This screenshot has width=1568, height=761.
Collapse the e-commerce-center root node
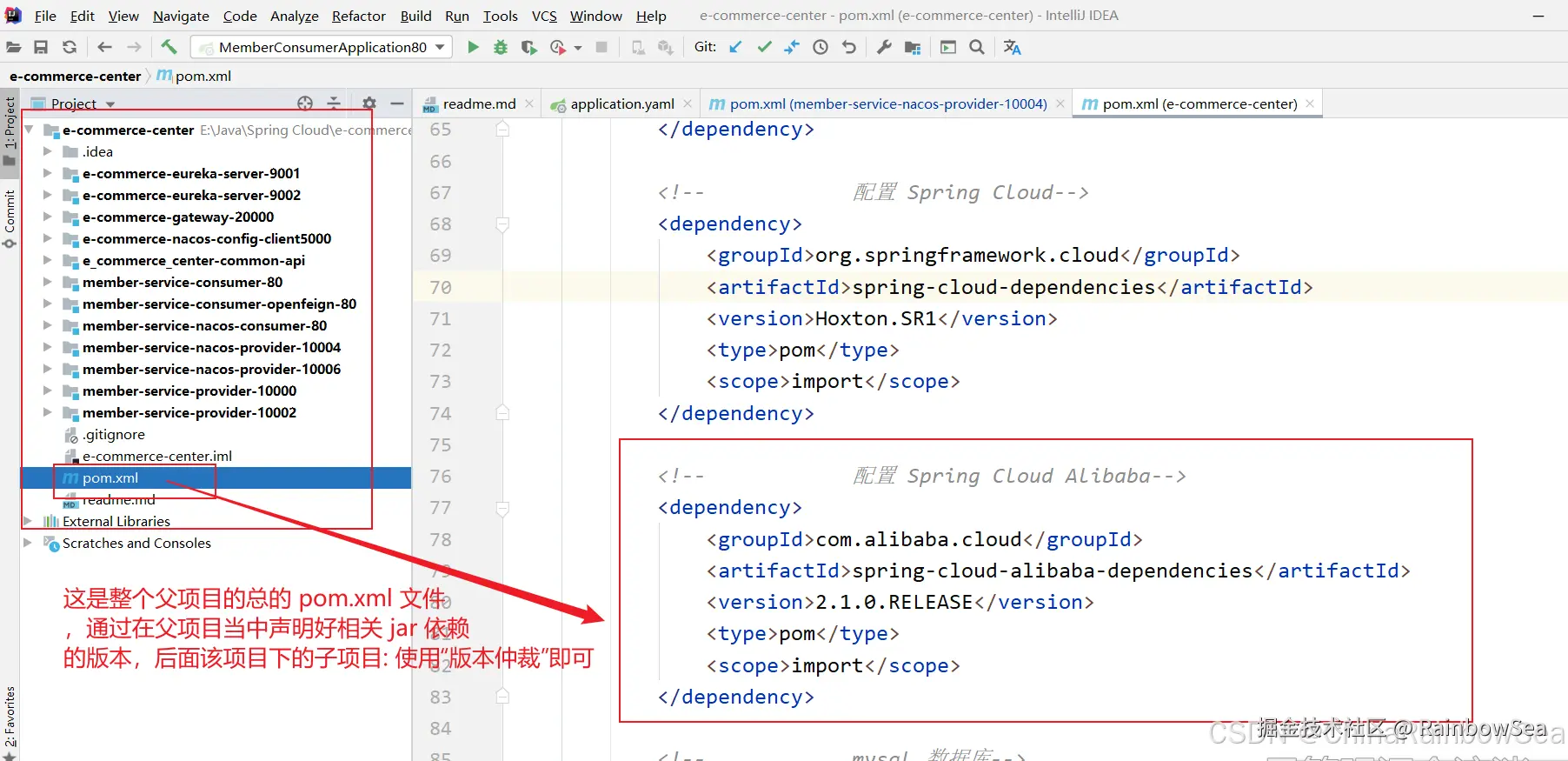coord(30,130)
